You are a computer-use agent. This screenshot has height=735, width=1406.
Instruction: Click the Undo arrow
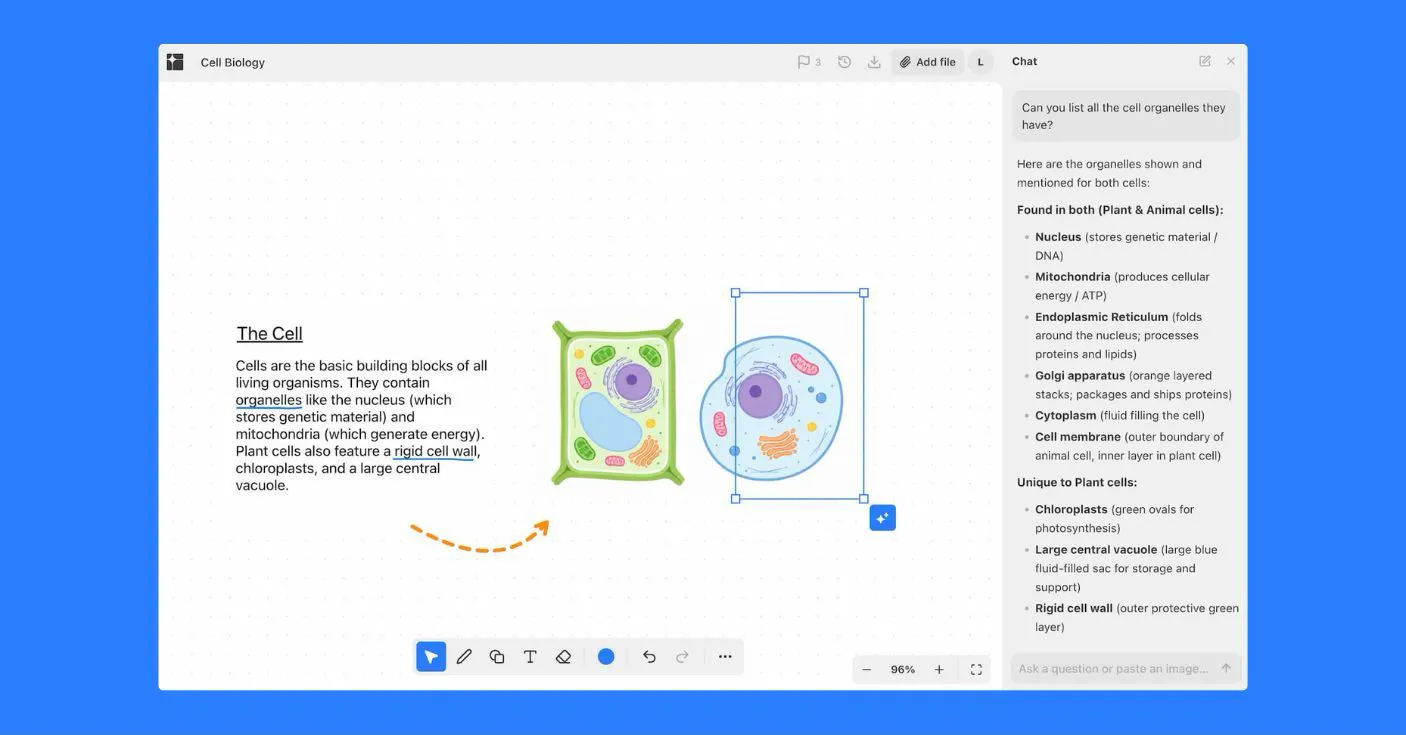pos(649,657)
